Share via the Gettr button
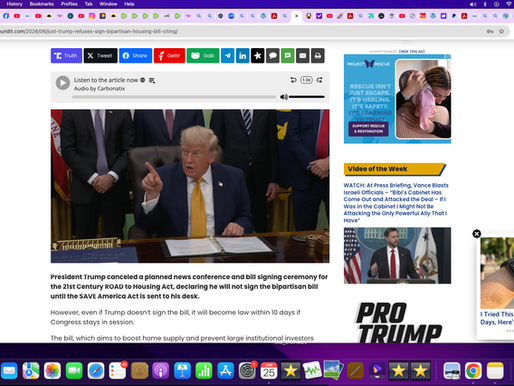Viewport: 514px width, 386px height. pos(169,56)
